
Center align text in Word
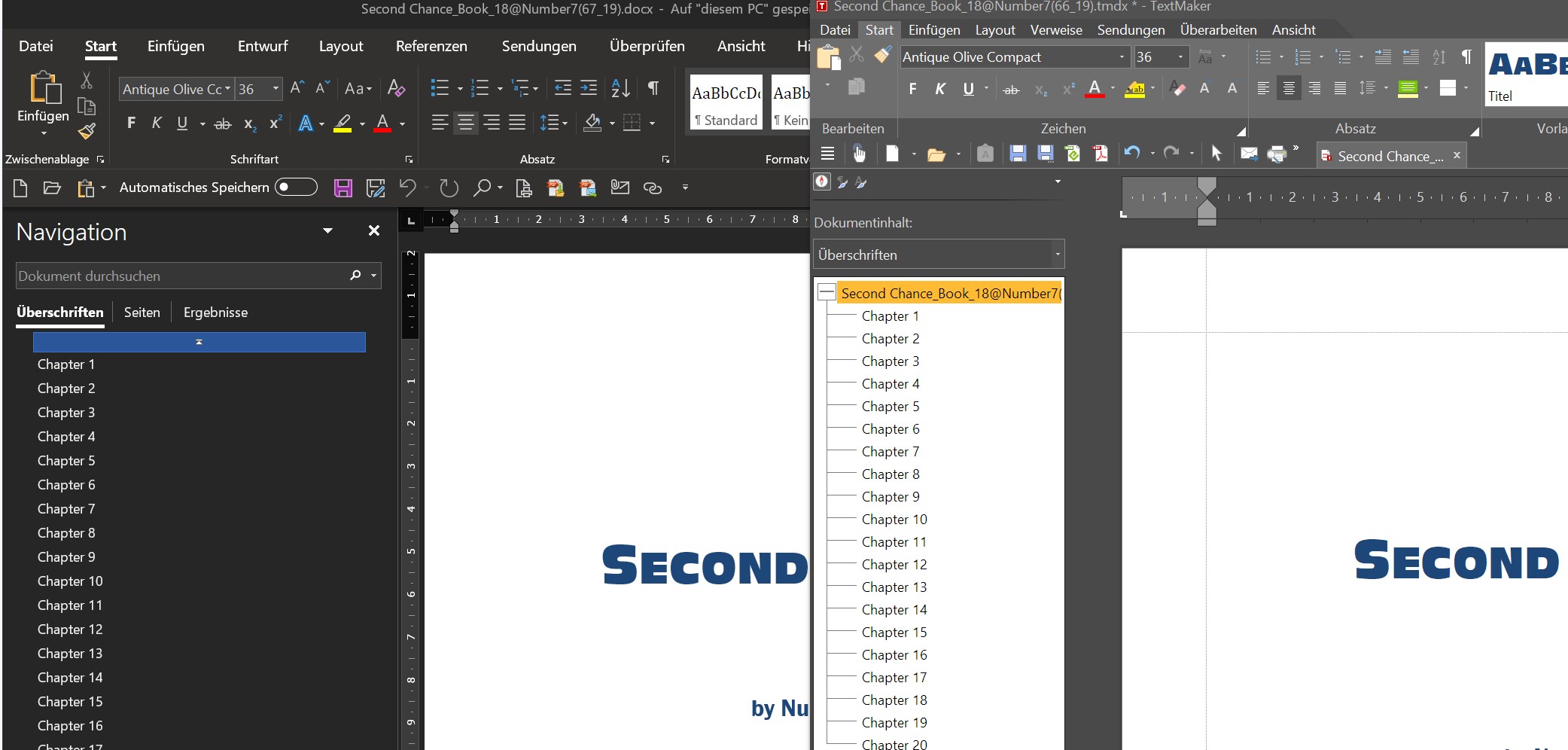tap(466, 123)
